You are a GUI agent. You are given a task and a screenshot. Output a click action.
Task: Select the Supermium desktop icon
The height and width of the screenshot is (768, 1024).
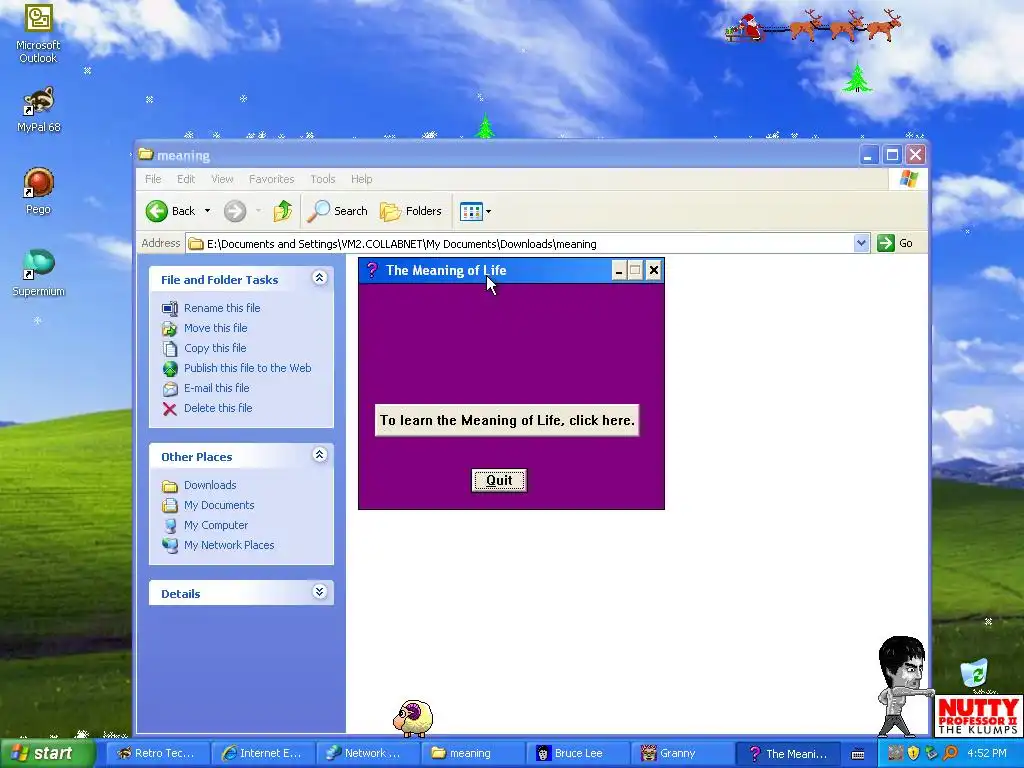click(38, 273)
